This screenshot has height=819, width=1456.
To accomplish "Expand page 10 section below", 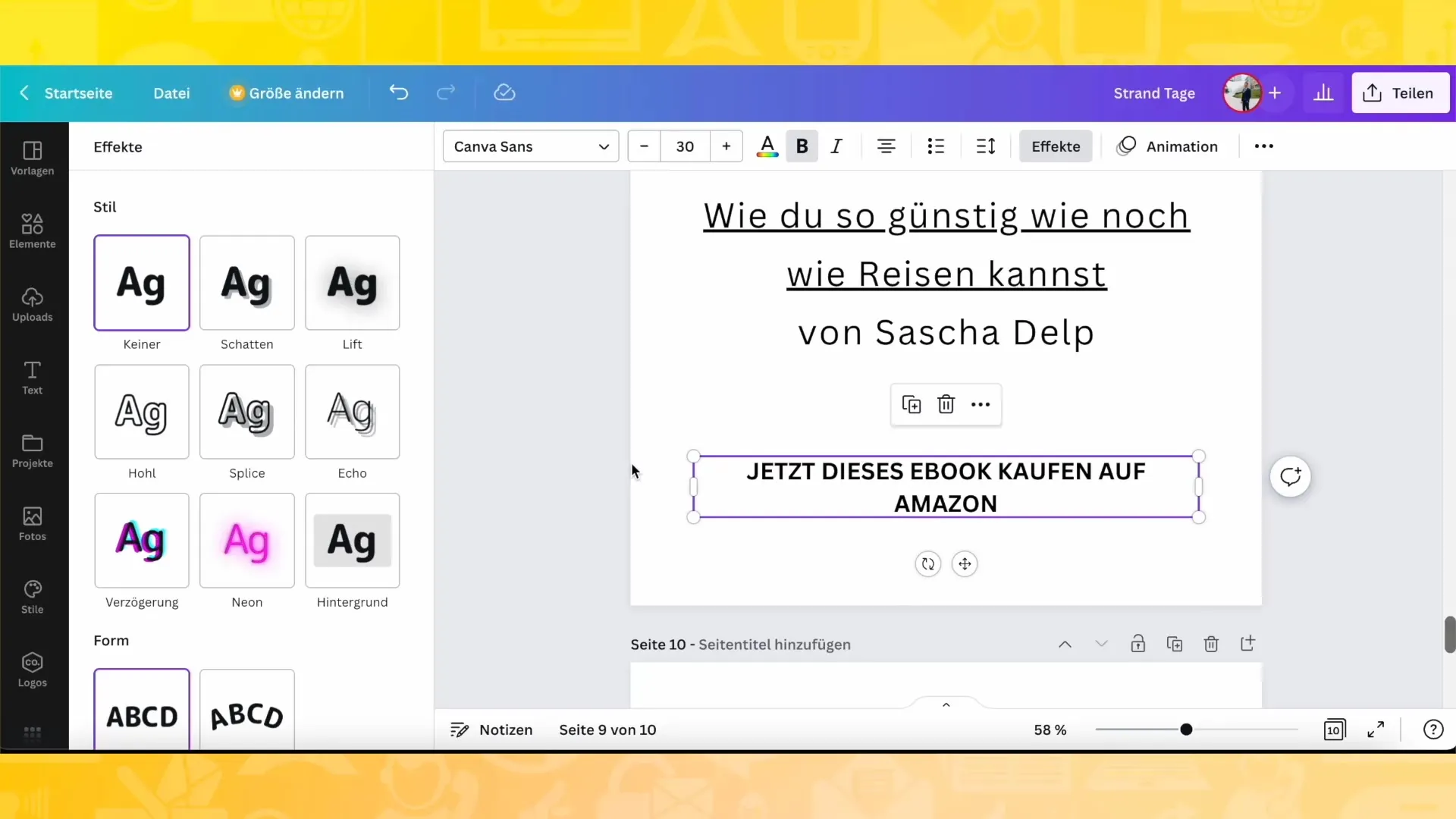I will click(1100, 644).
